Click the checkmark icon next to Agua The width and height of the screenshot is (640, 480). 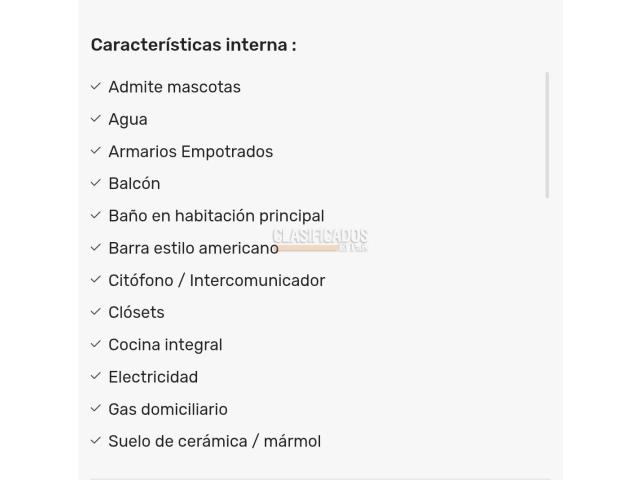tap(96, 119)
